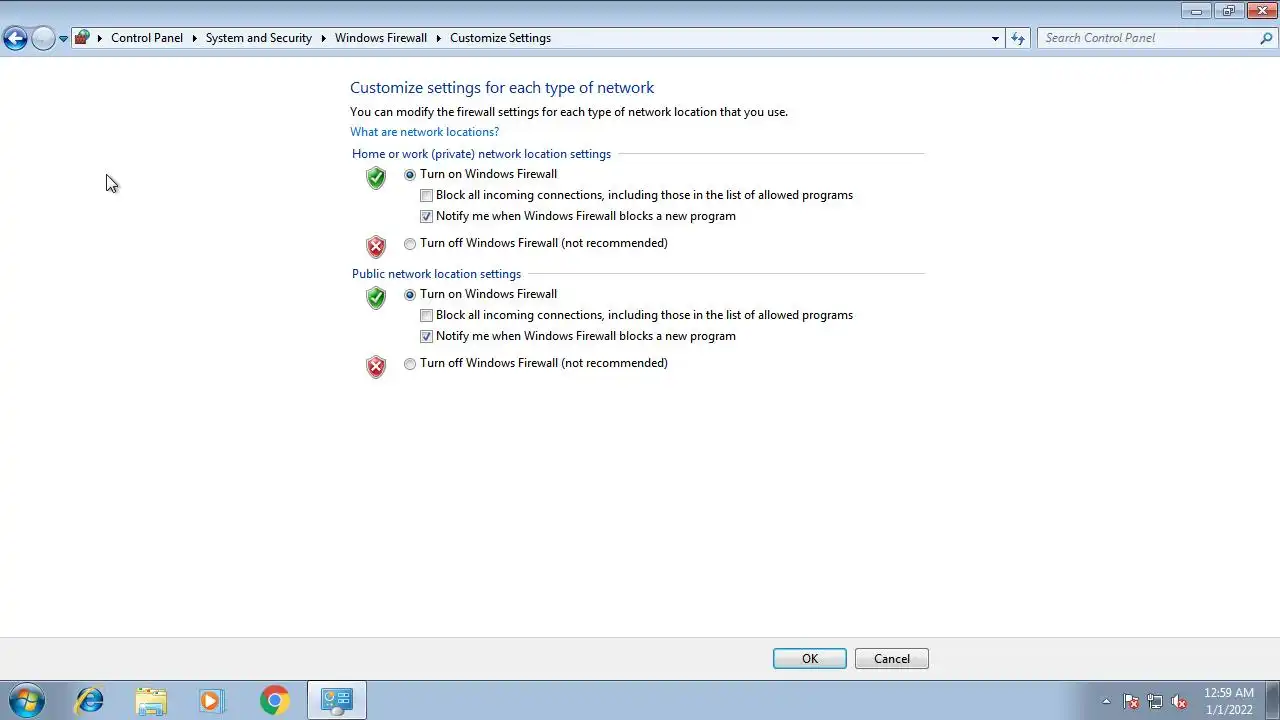Image resolution: width=1280 pixels, height=720 pixels.
Task: Click Show desktop strip beside the clock
Action: click(1272, 700)
